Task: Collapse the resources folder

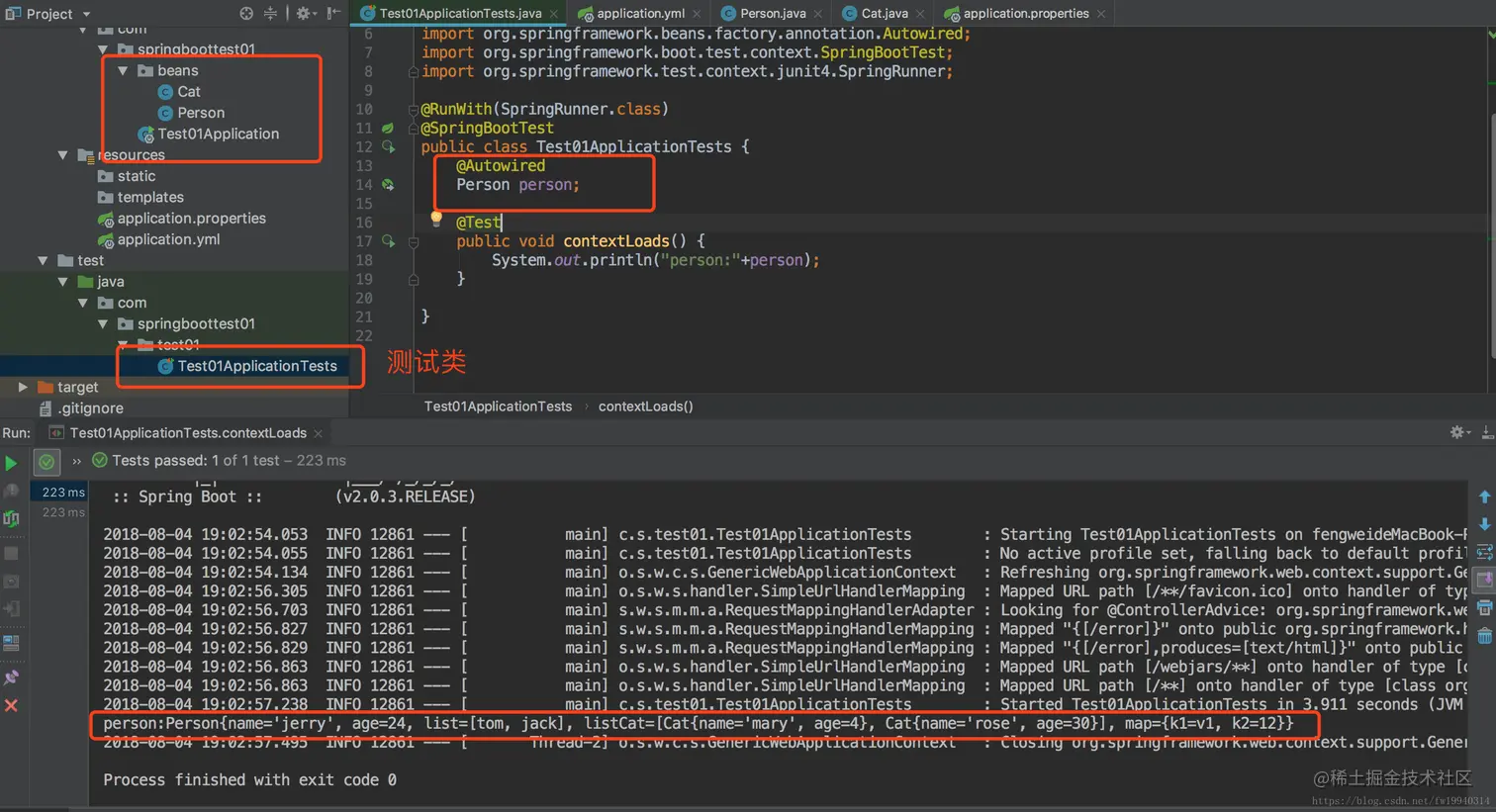Action: tap(63, 155)
